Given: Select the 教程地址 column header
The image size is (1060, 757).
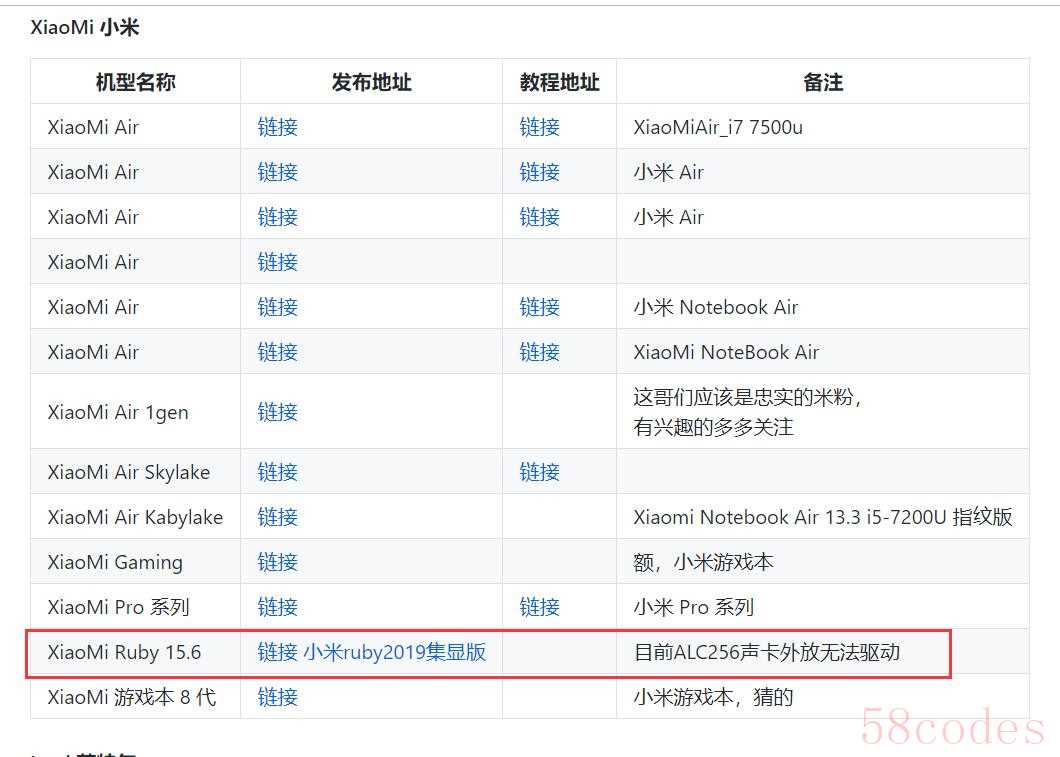Looking at the screenshot, I should [559, 82].
